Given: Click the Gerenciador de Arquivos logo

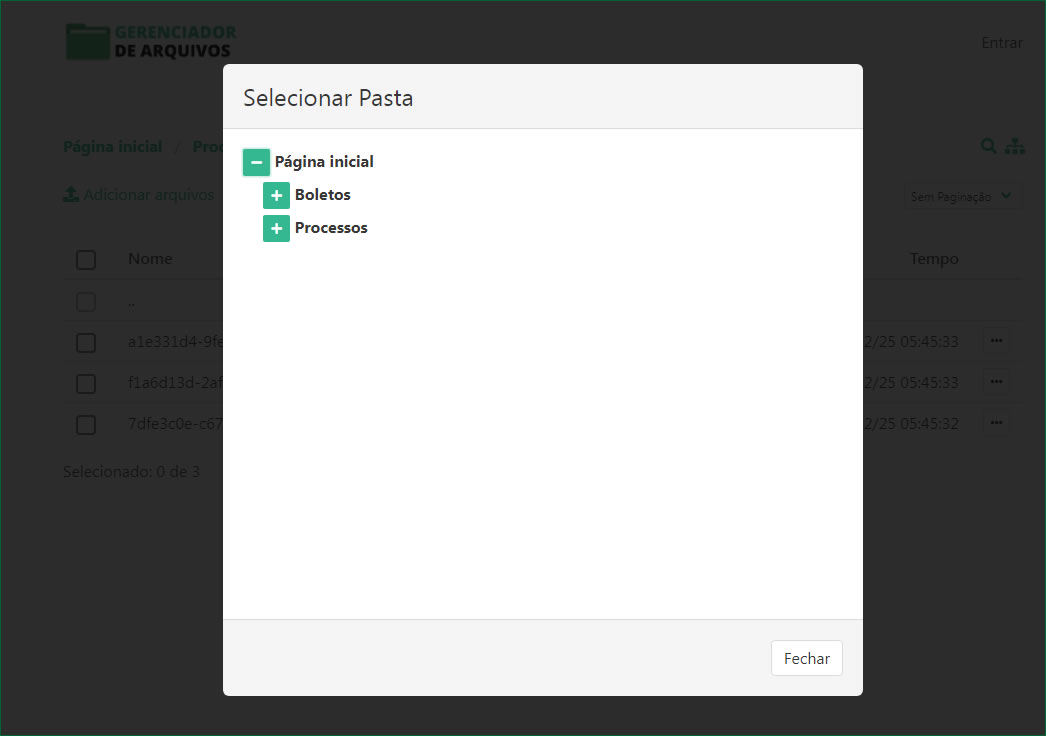Looking at the screenshot, I should pos(151,41).
